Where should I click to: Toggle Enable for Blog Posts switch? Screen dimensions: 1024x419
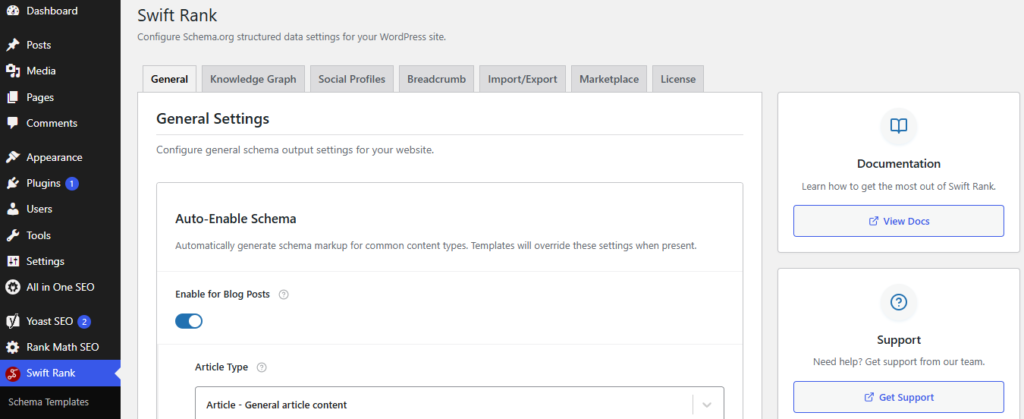189,321
